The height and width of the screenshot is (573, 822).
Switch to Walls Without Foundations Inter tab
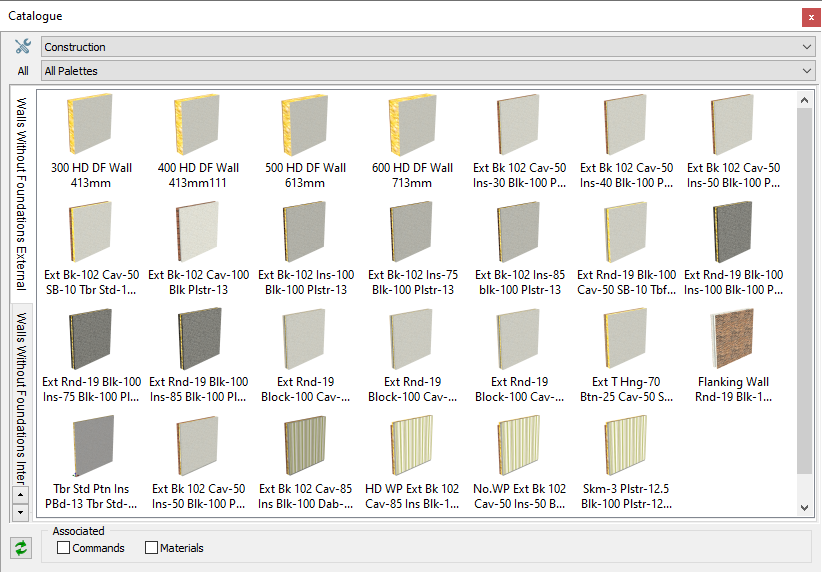point(21,395)
